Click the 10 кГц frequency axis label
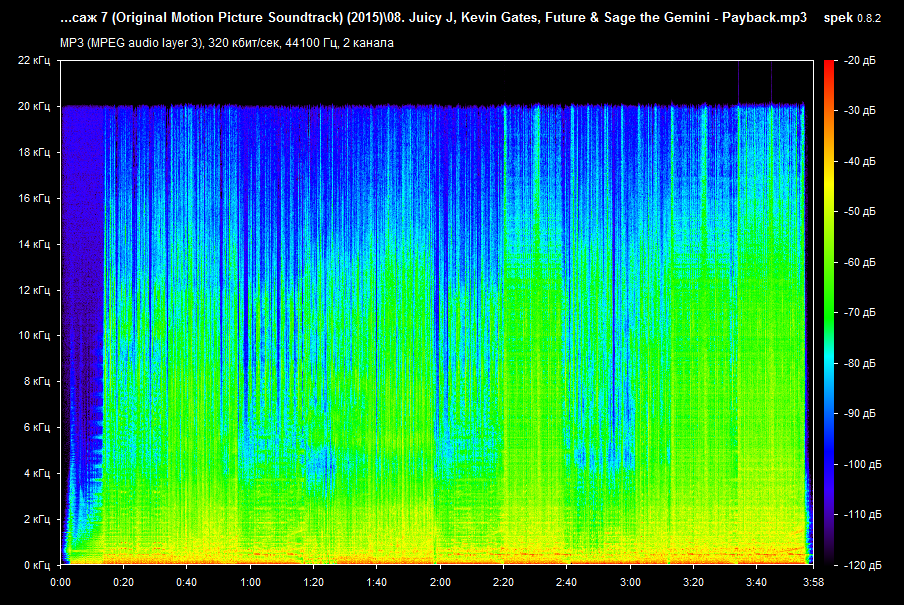The image size is (904, 605). click(32, 336)
